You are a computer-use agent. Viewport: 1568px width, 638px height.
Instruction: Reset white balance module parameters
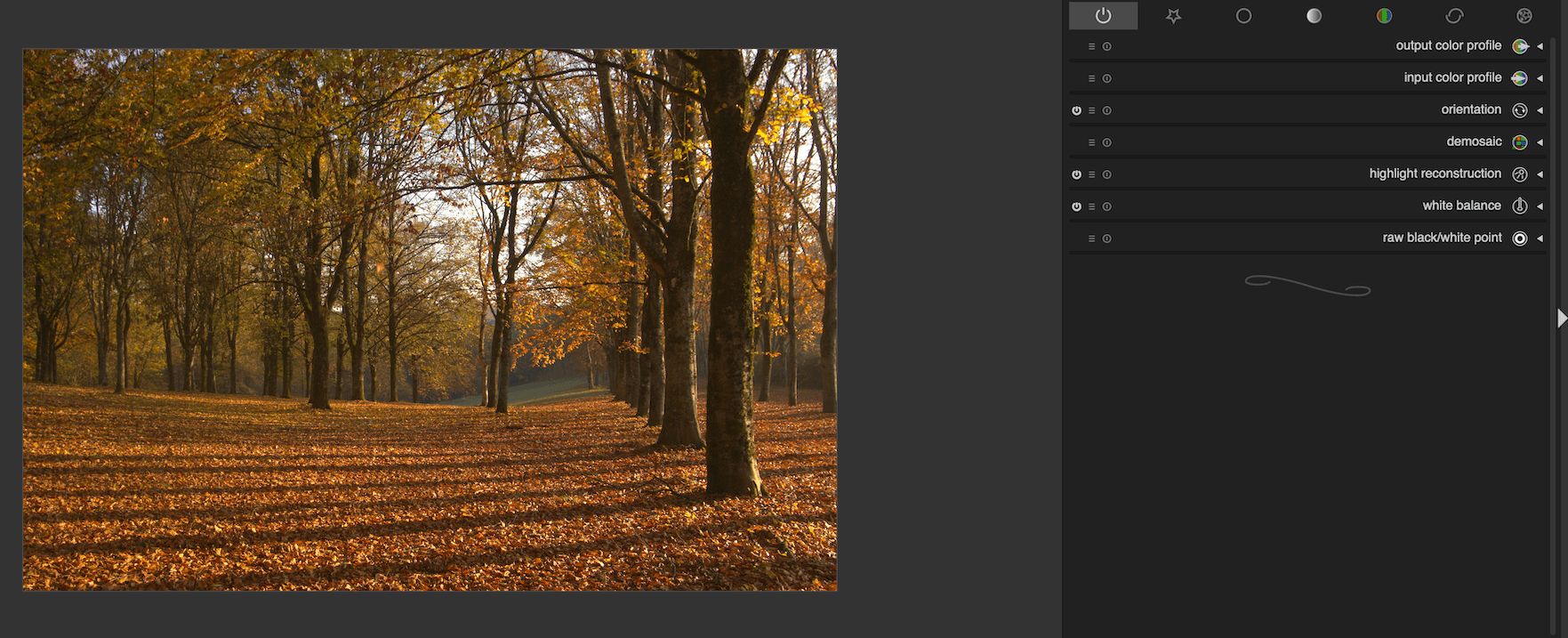click(1107, 206)
